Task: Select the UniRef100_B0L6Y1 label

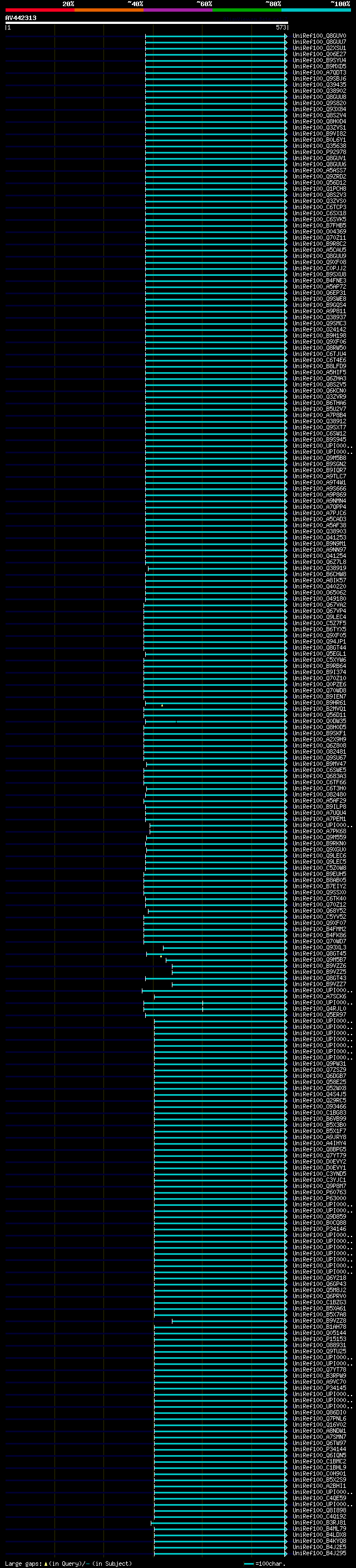Action: click(x=319, y=140)
